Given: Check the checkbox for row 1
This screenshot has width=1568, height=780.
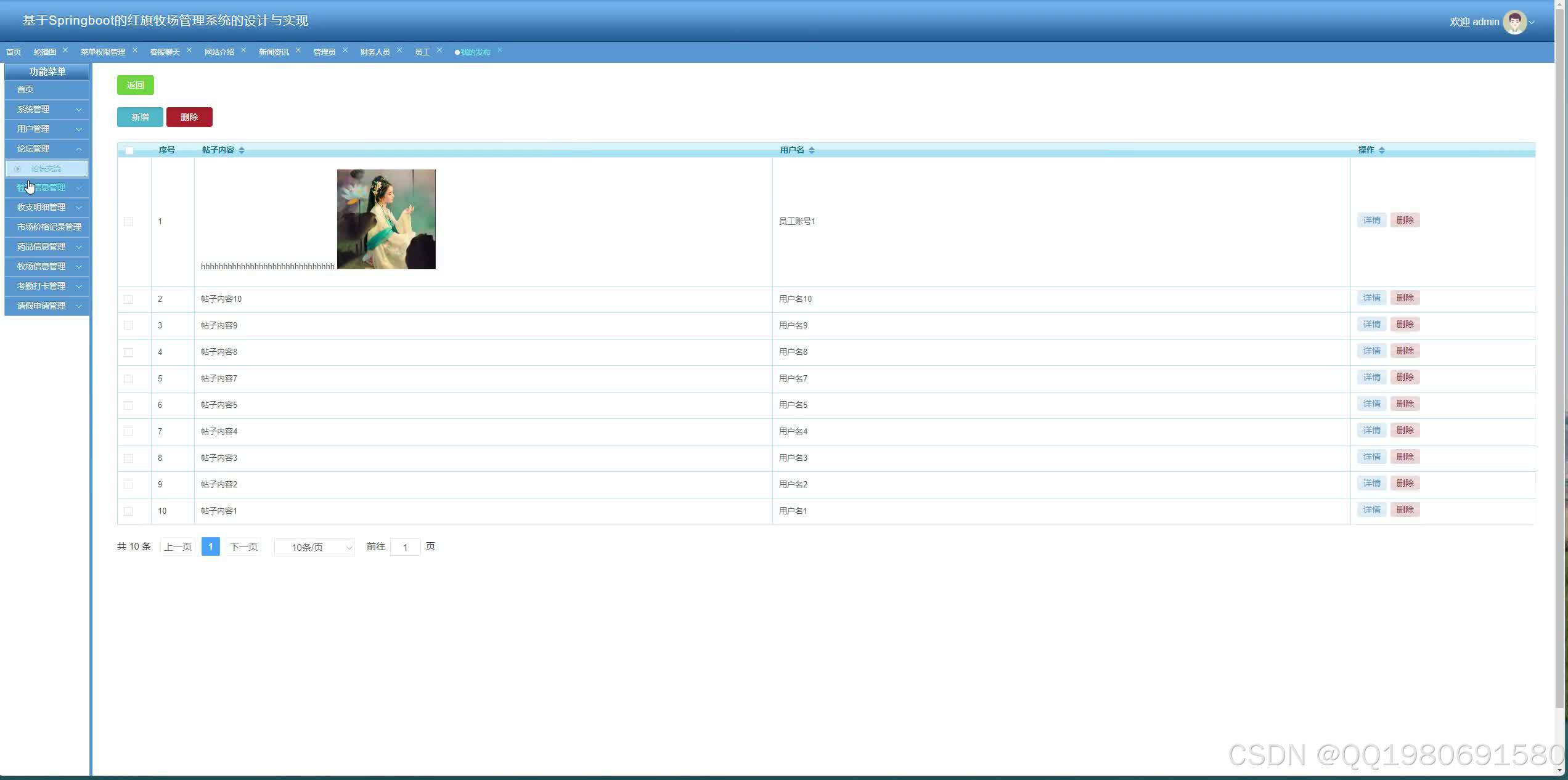Looking at the screenshot, I should coord(128,221).
